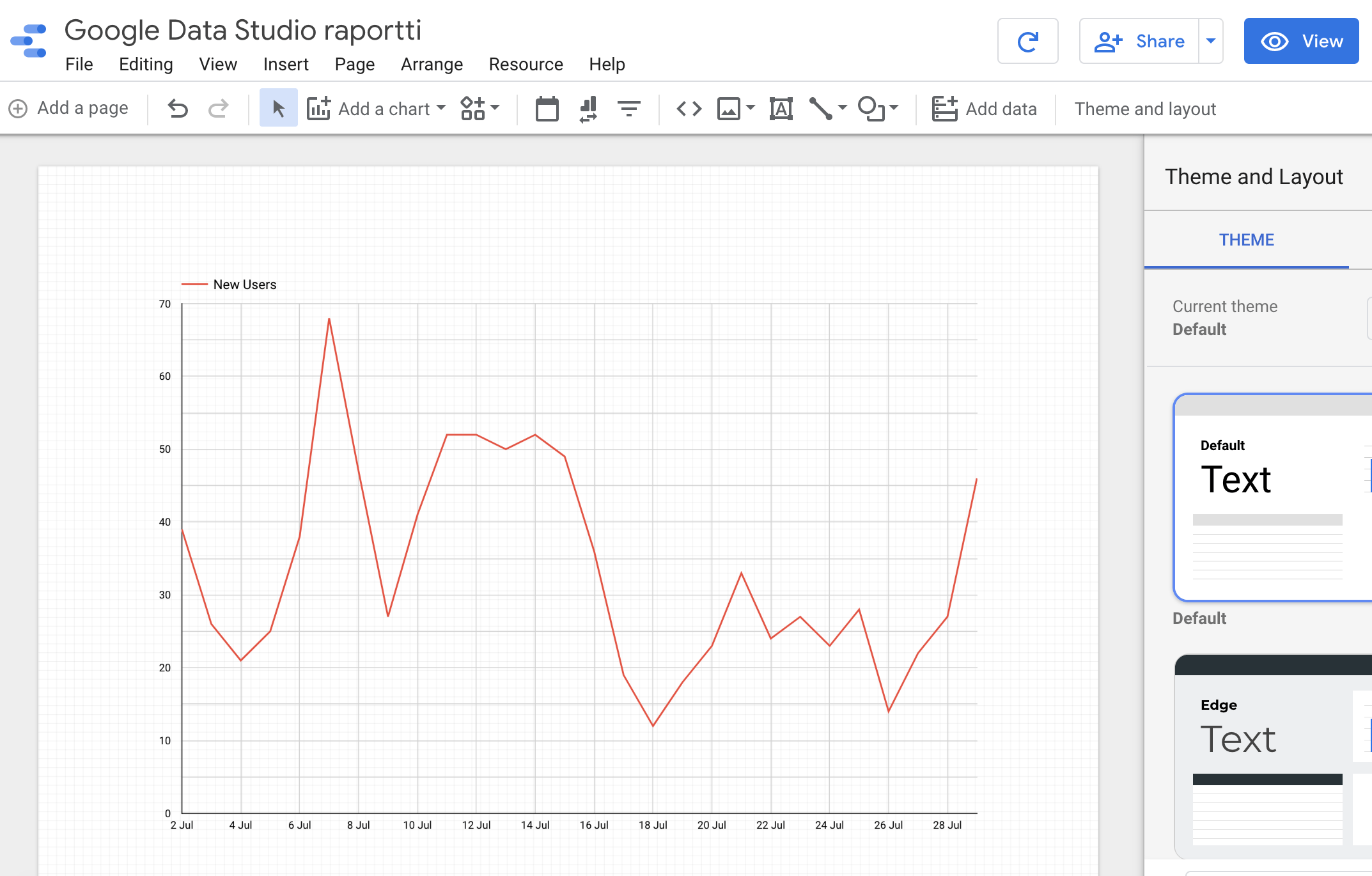Click the data control icon
1372x876 pixels.
[587, 109]
